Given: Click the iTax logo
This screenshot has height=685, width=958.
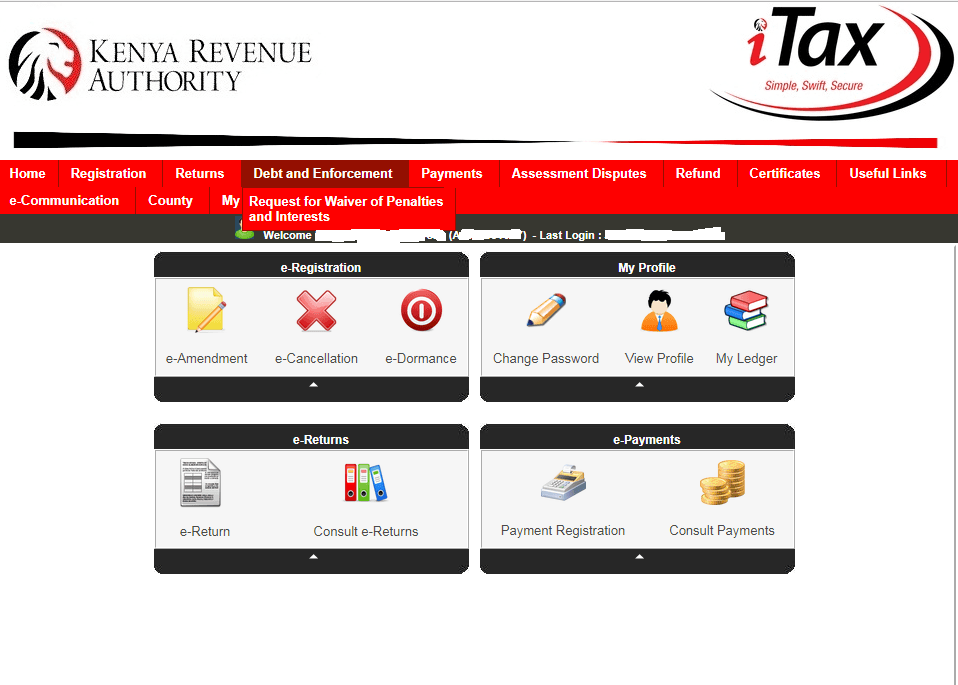Looking at the screenshot, I should pyautogui.click(x=831, y=61).
